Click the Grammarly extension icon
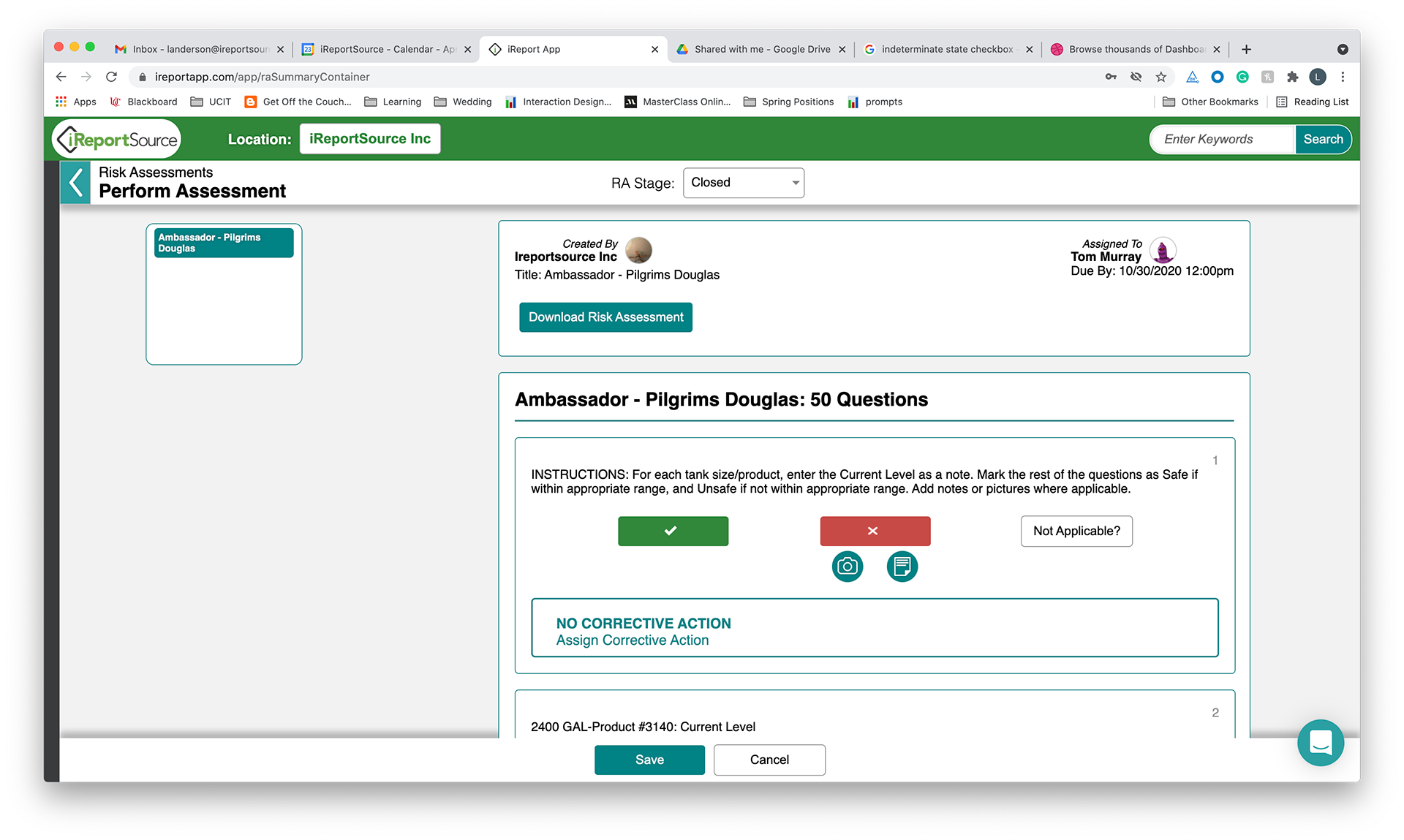Screen dimensions: 1404x840 coord(1242,77)
